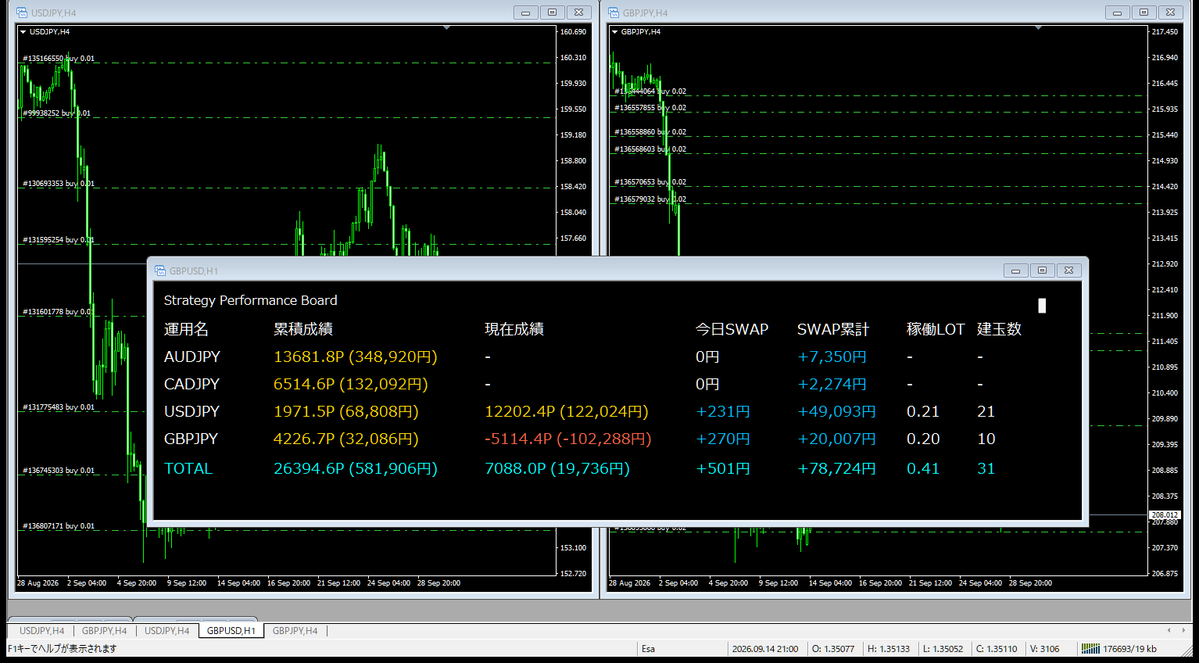Click order label #136570653 buy 0.02
This screenshot has height=663, width=1199.
click(x=651, y=182)
